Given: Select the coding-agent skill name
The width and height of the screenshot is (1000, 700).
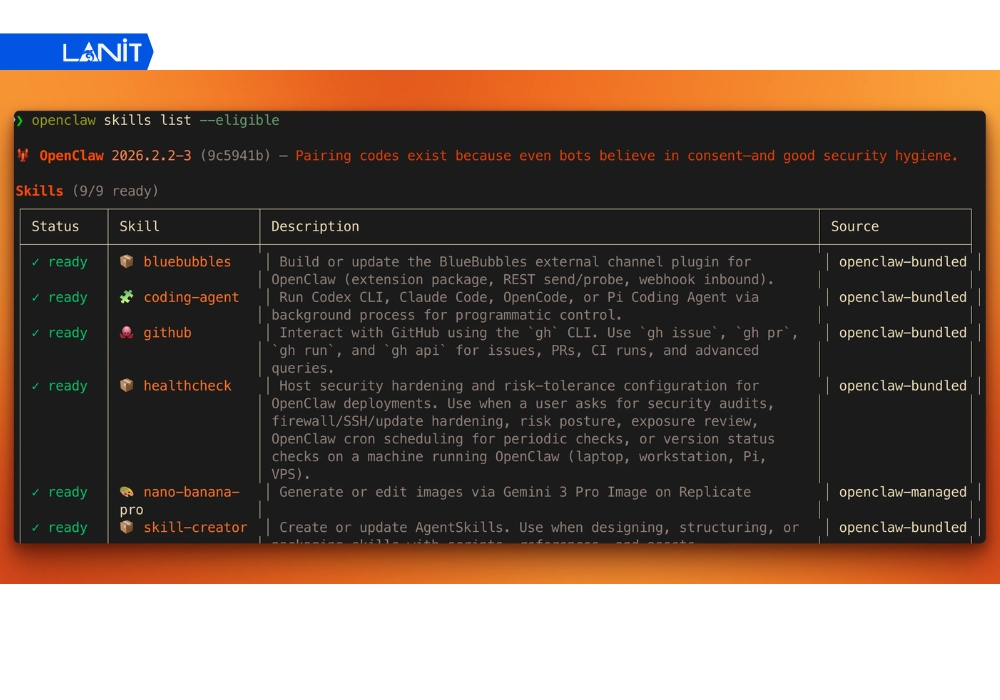Looking at the screenshot, I should (191, 297).
